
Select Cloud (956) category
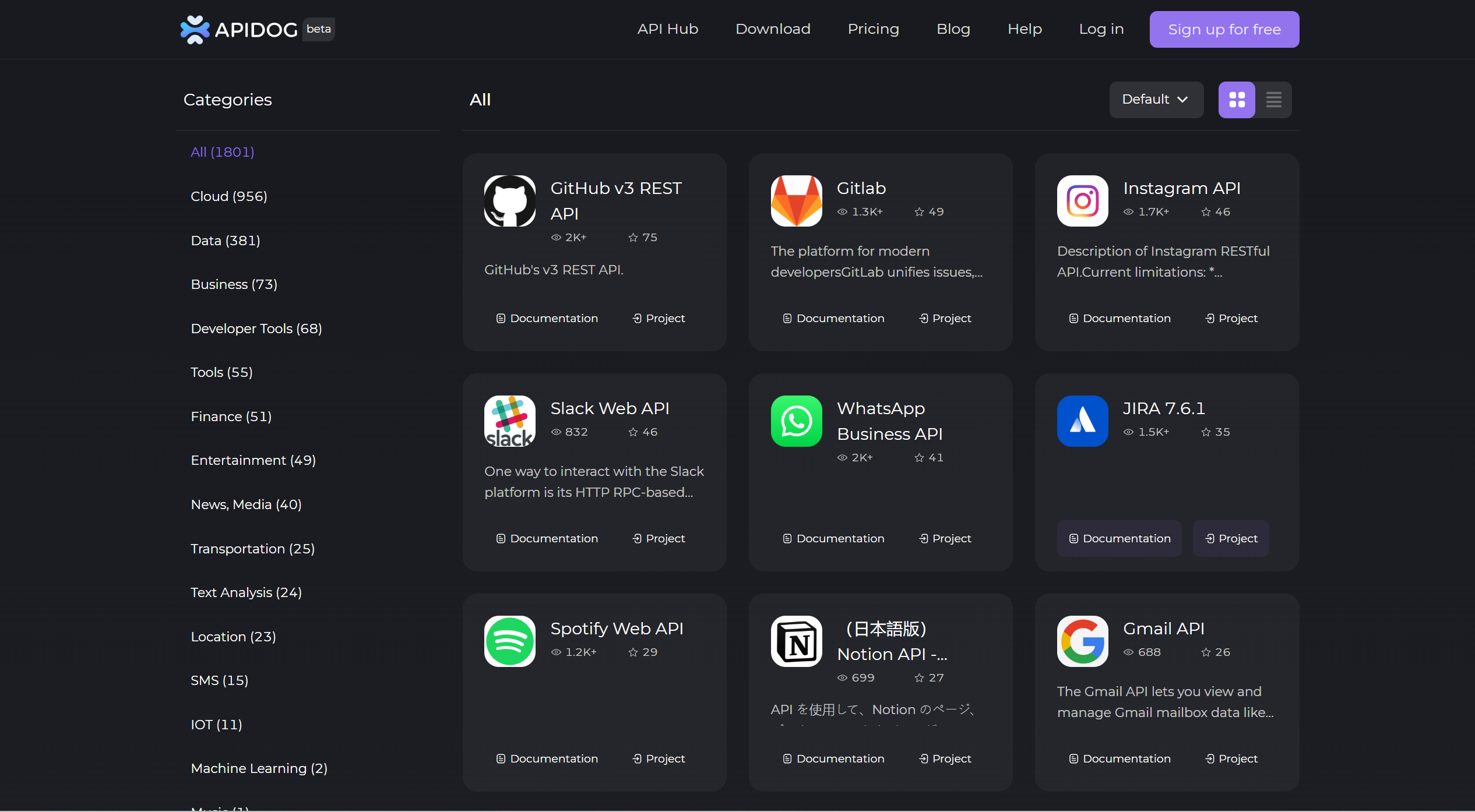[228, 196]
